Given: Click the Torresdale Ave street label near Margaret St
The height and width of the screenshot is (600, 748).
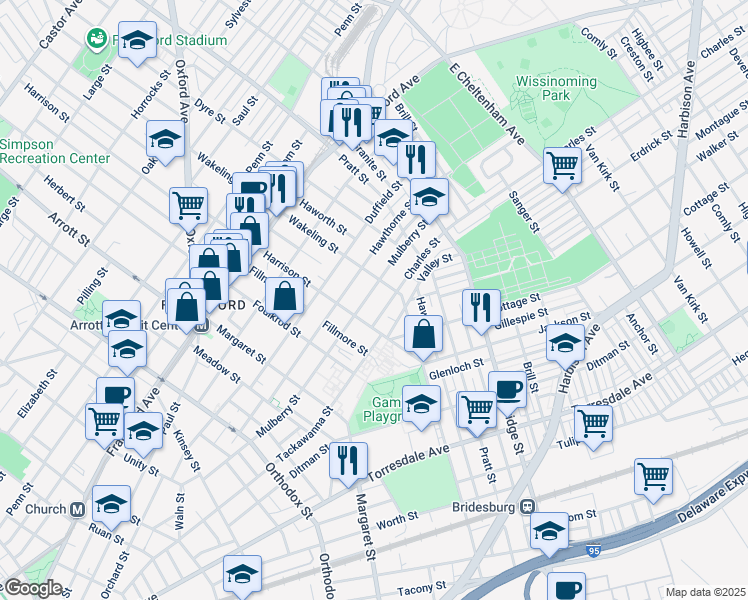Looking at the screenshot, I should point(408,462).
